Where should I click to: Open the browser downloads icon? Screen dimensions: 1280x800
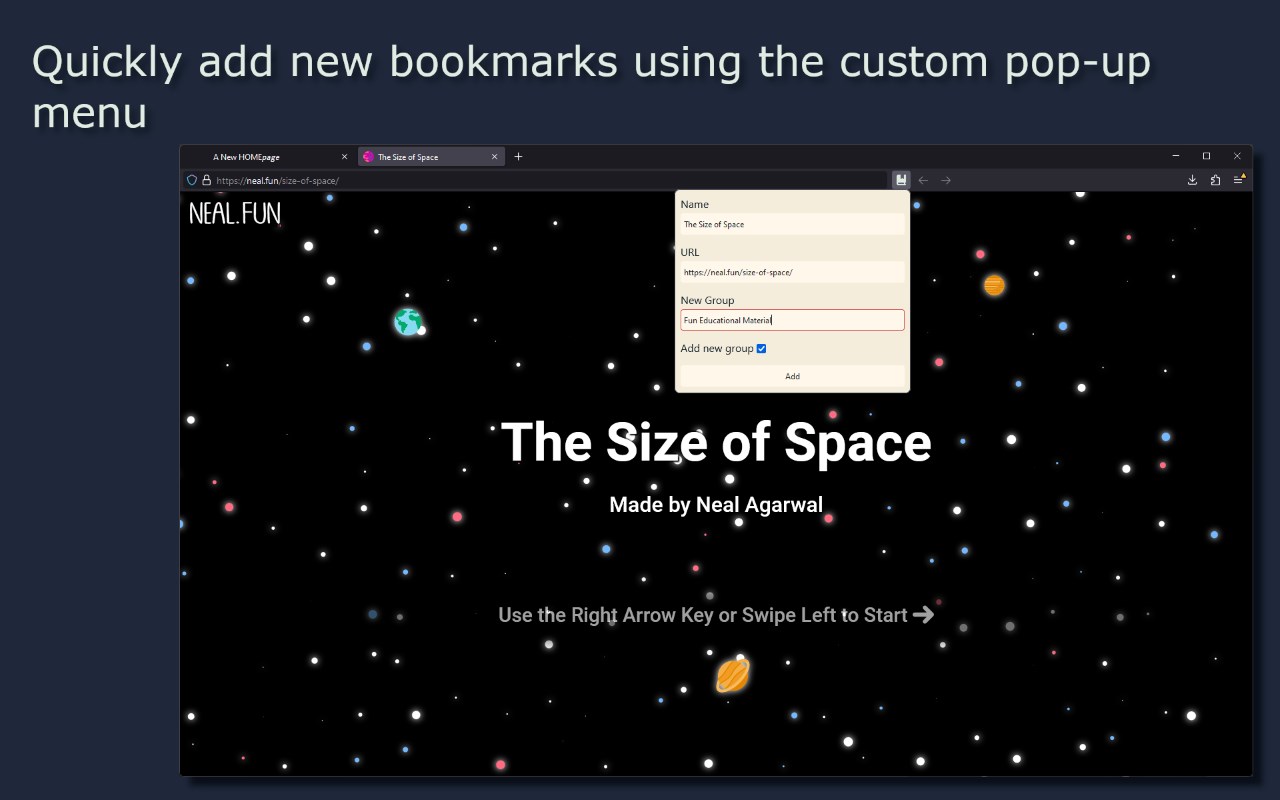pos(1192,180)
